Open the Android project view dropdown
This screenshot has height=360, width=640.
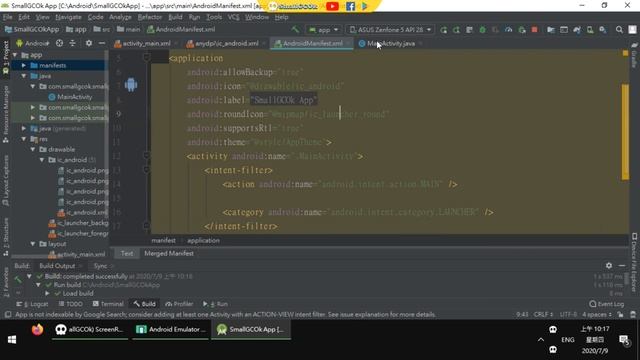point(33,43)
